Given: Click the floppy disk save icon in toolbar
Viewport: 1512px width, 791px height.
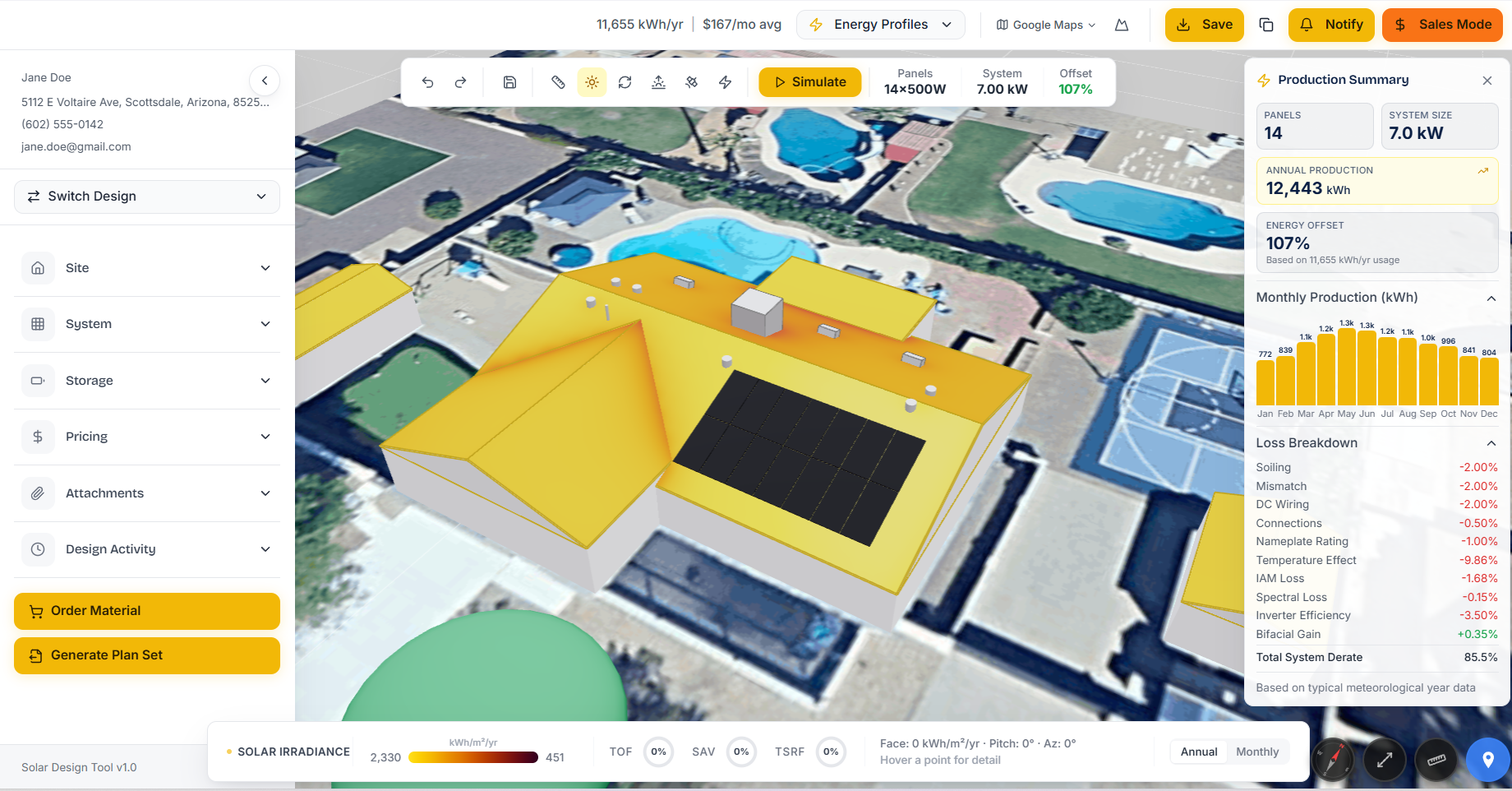Looking at the screenshot, I should tap(509, 82).
